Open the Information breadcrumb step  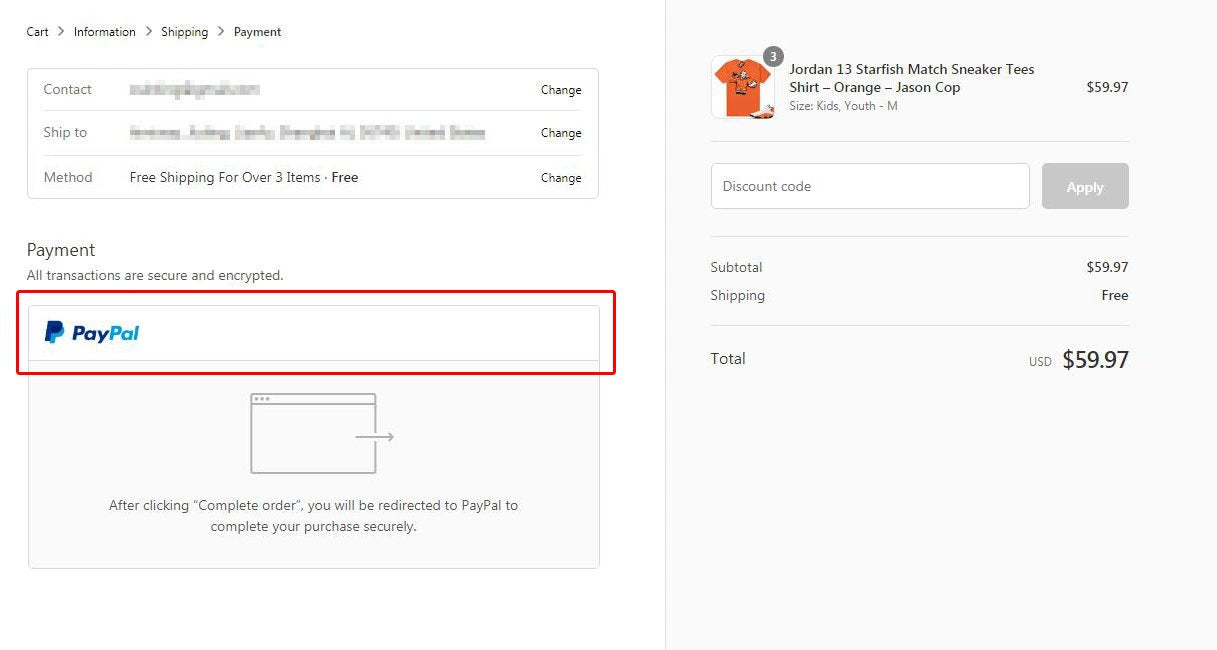click(104, 32)
